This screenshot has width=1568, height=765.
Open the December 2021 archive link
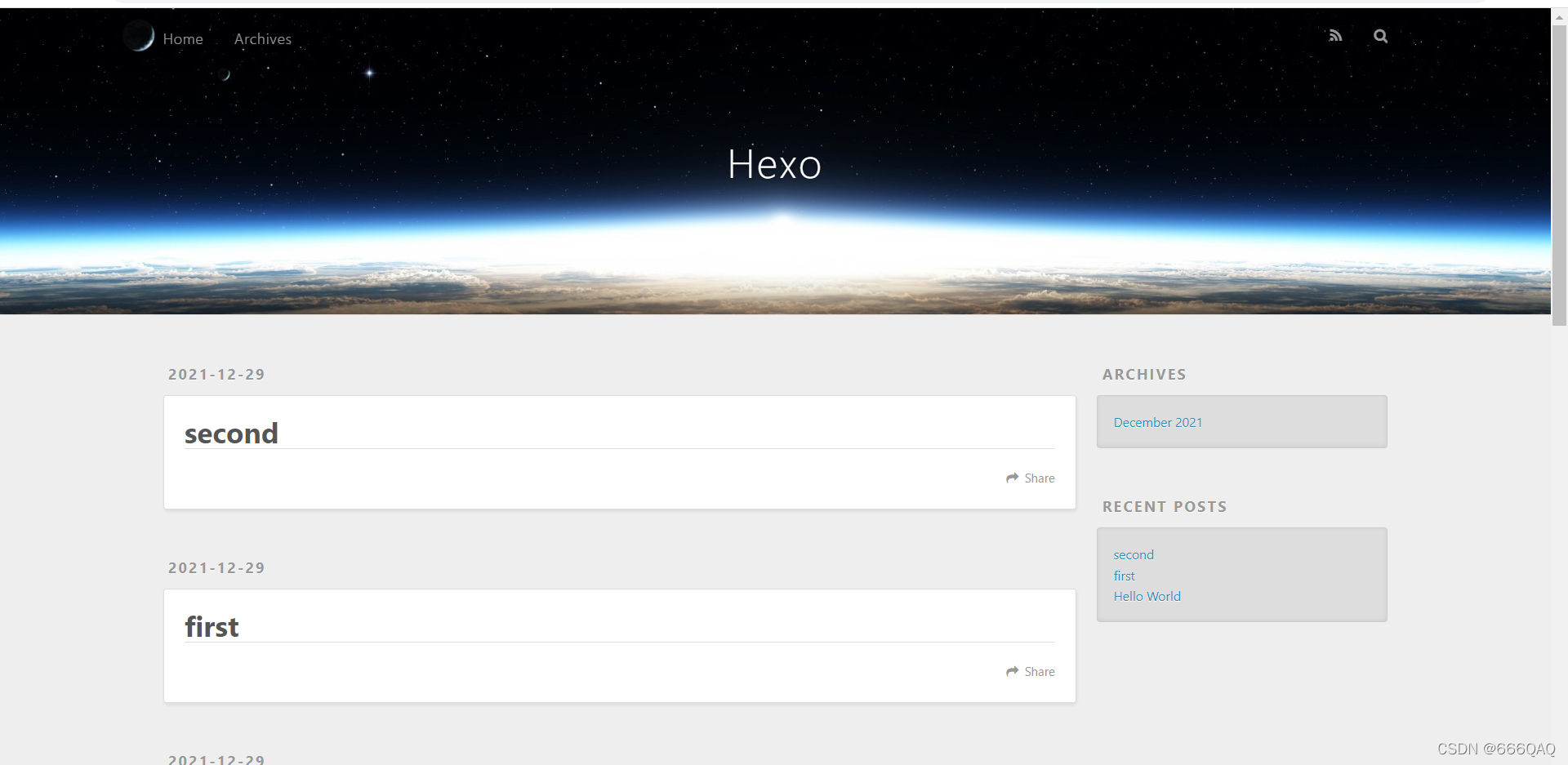pos(1158,422)
